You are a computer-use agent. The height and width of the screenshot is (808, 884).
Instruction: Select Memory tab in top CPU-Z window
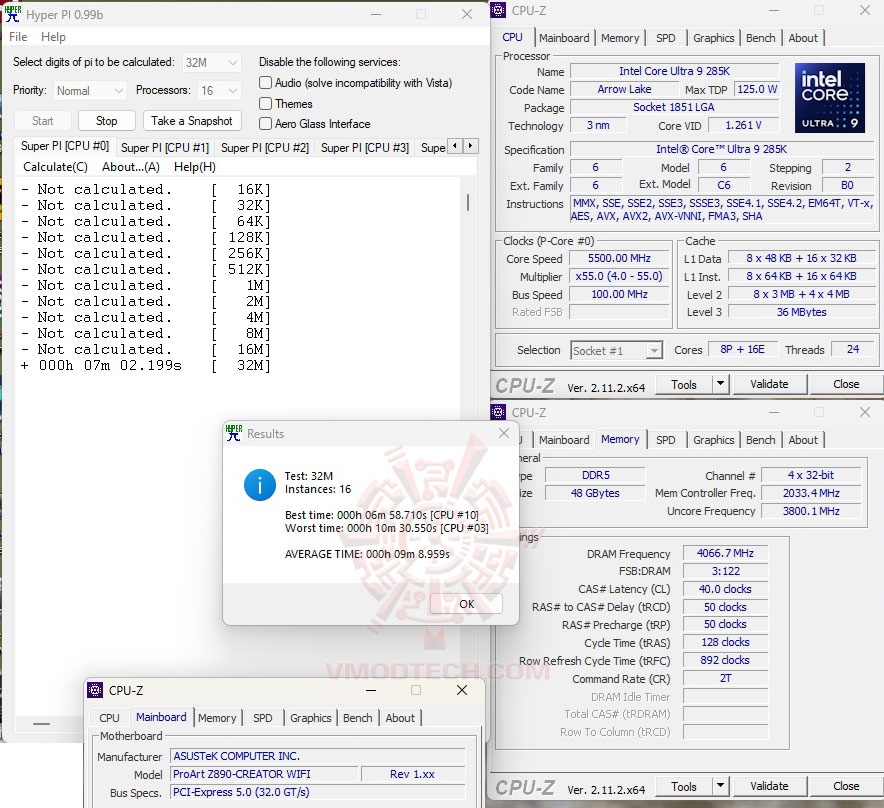pyautogui.click(x=620, y=38)
